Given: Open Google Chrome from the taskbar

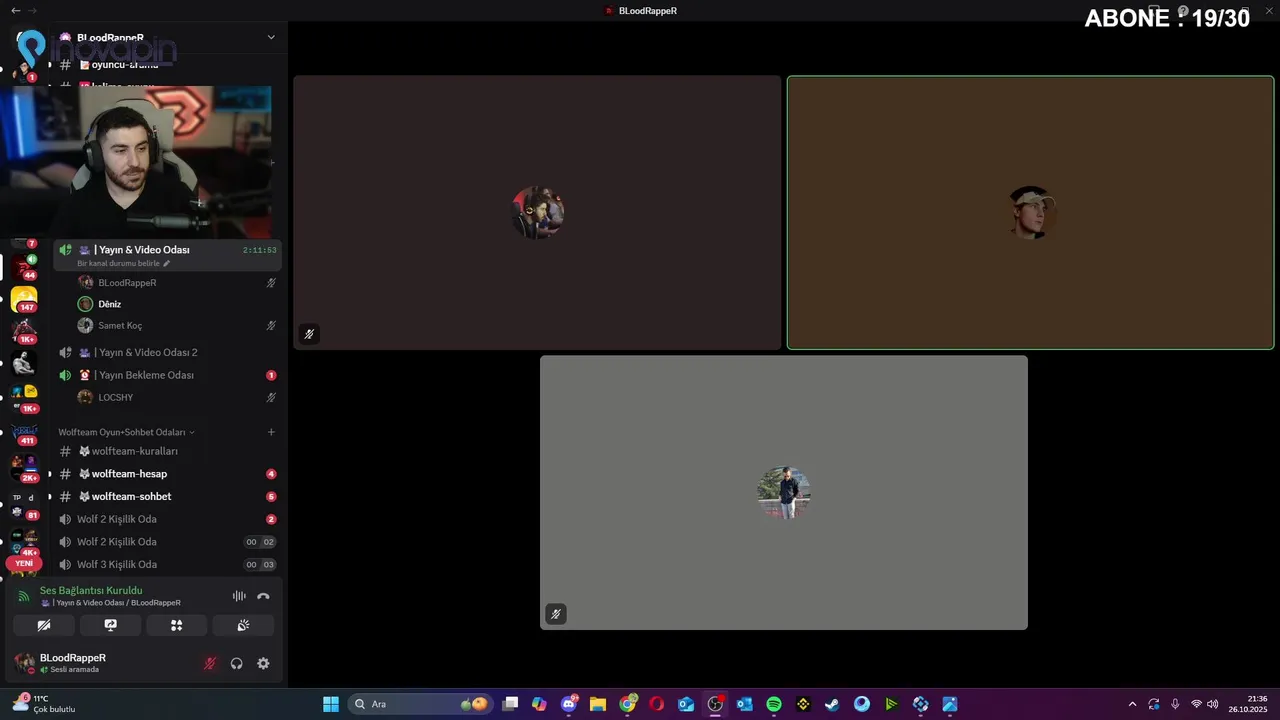Looking at the screenshot, I should point(627,704).
